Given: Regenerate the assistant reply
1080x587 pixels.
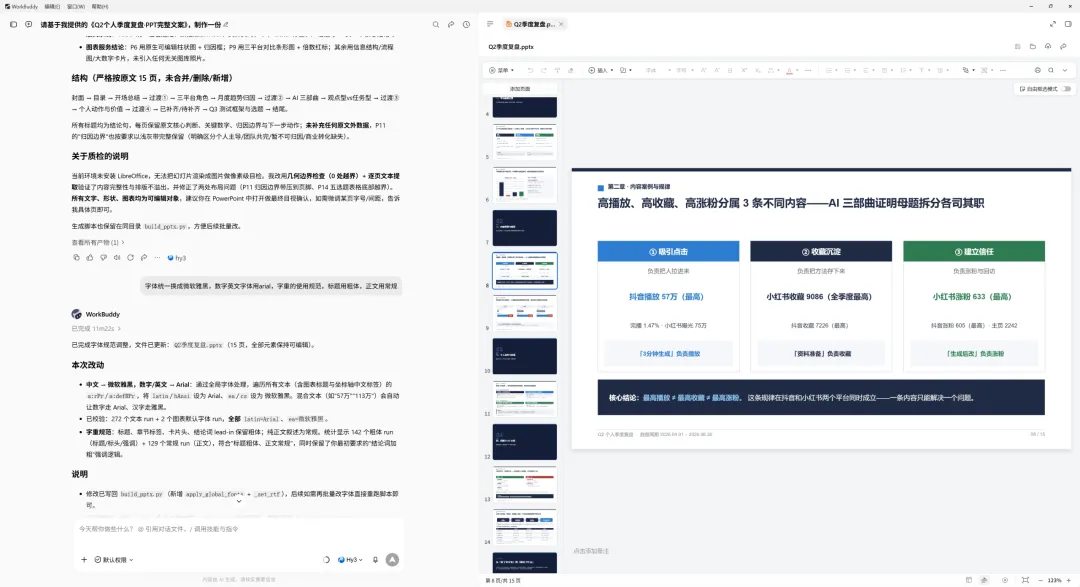Looking at the screenshot, I should click(x=130, y=258).
